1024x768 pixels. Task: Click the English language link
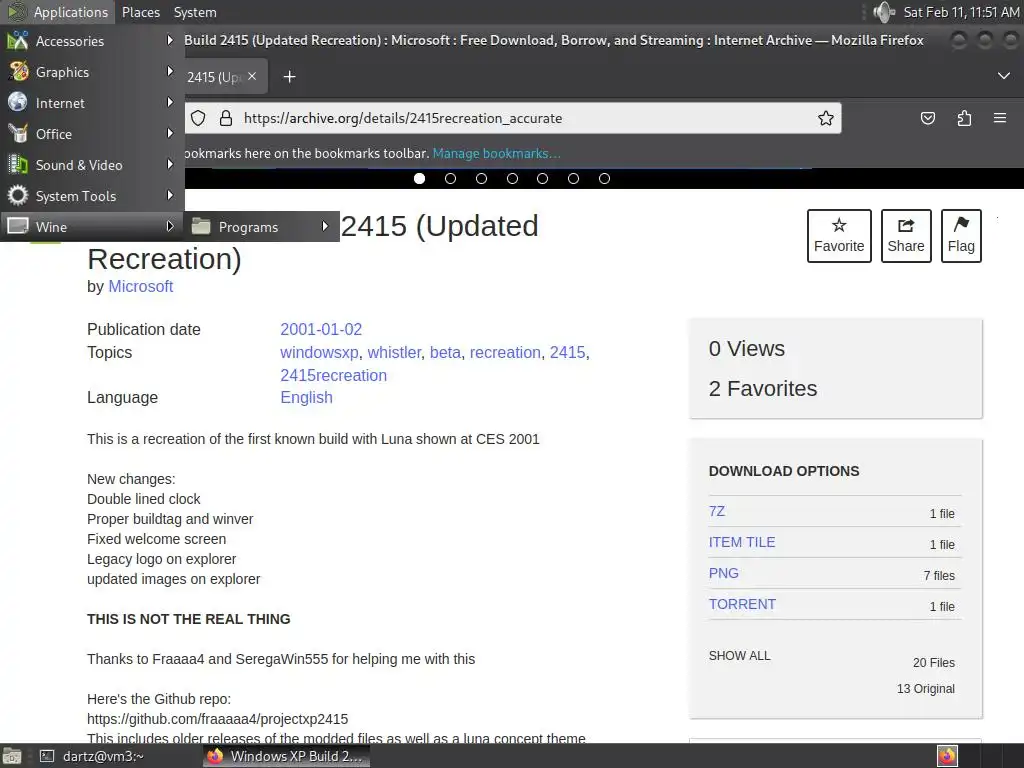306,398
